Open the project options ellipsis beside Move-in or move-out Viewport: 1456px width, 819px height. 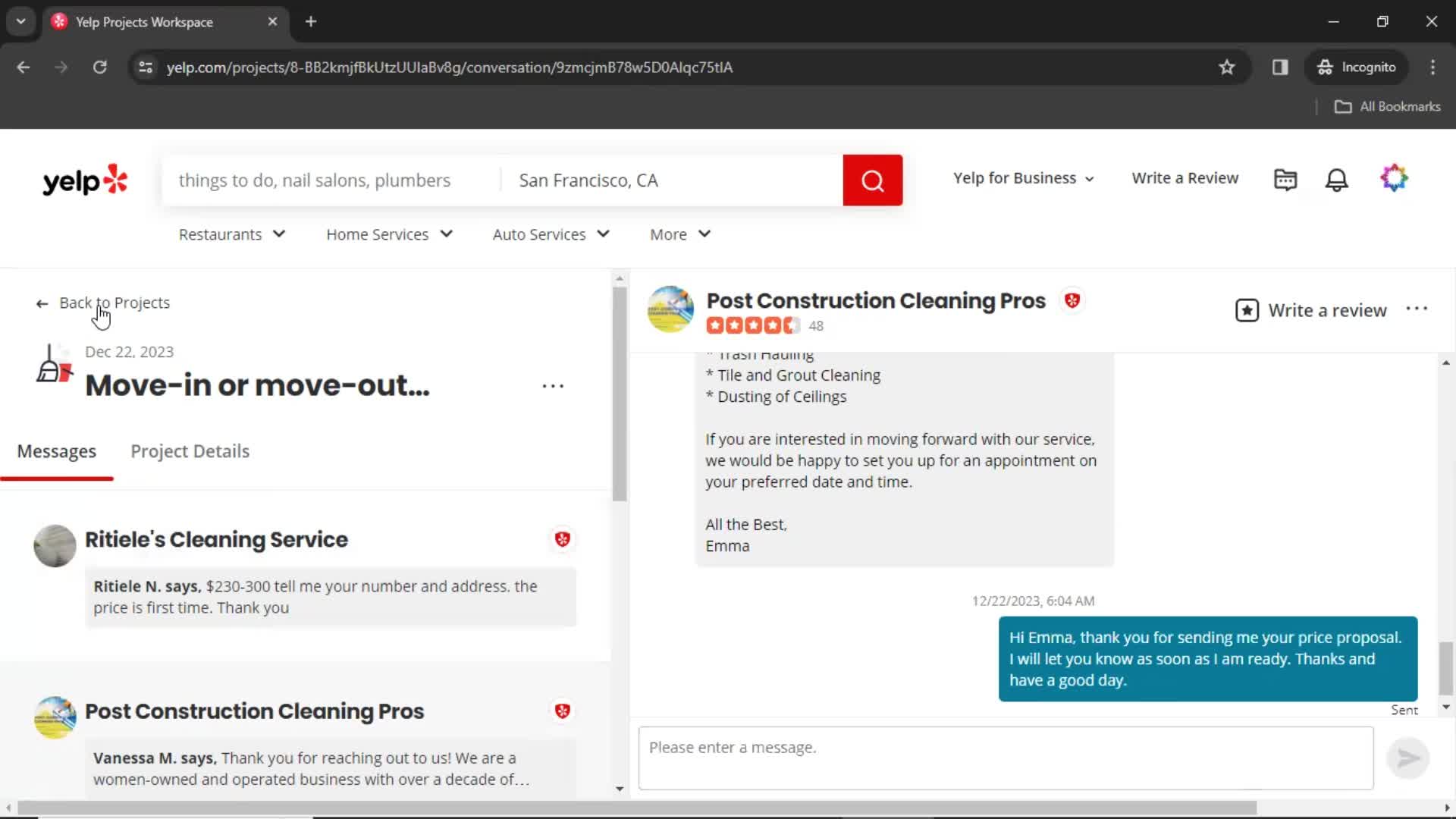554,386
